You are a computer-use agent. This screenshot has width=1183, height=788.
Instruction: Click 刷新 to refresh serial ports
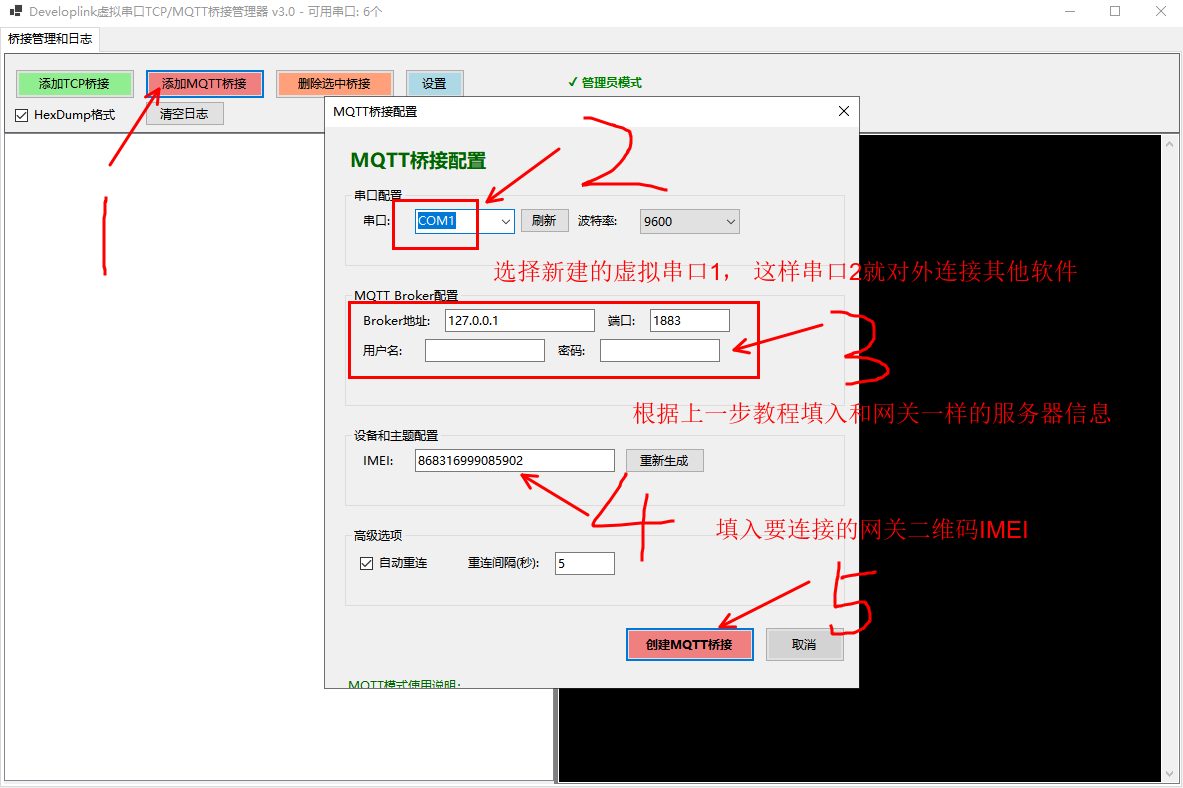click(544, 221)
